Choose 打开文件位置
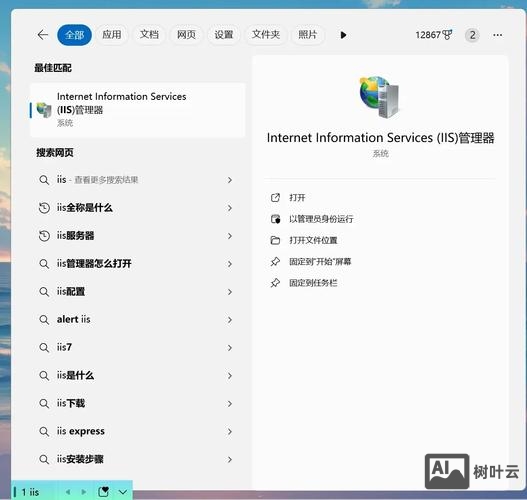This screenshot has width=527, height=500. [x=313, y=240]
